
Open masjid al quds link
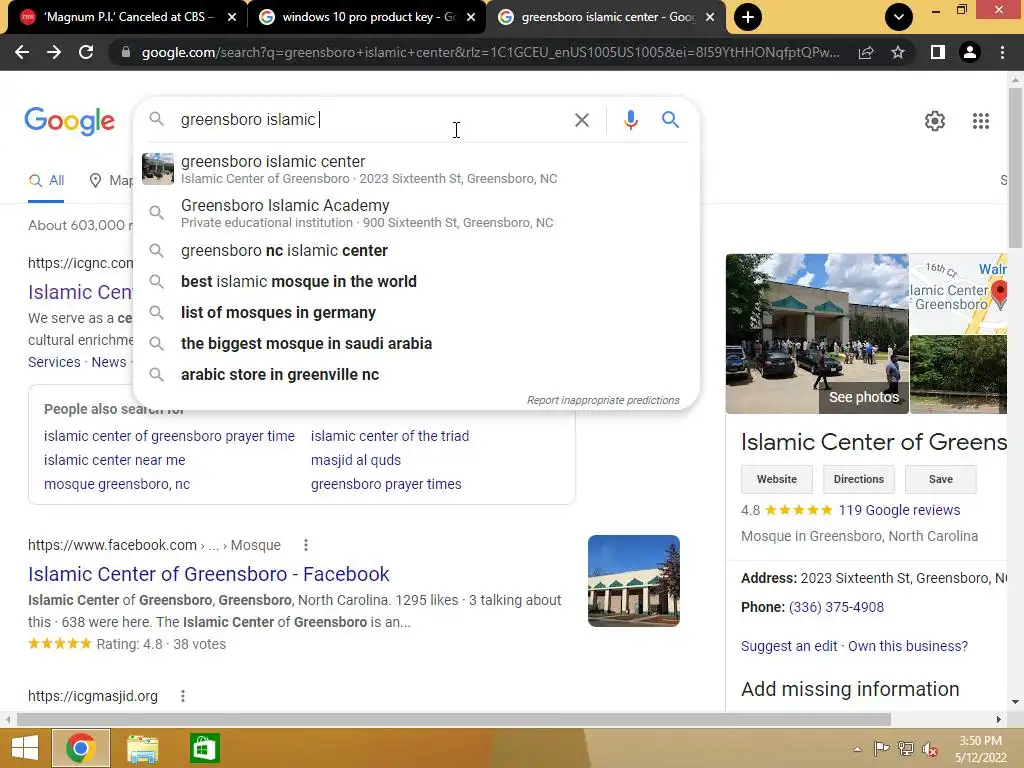[356, 460]
